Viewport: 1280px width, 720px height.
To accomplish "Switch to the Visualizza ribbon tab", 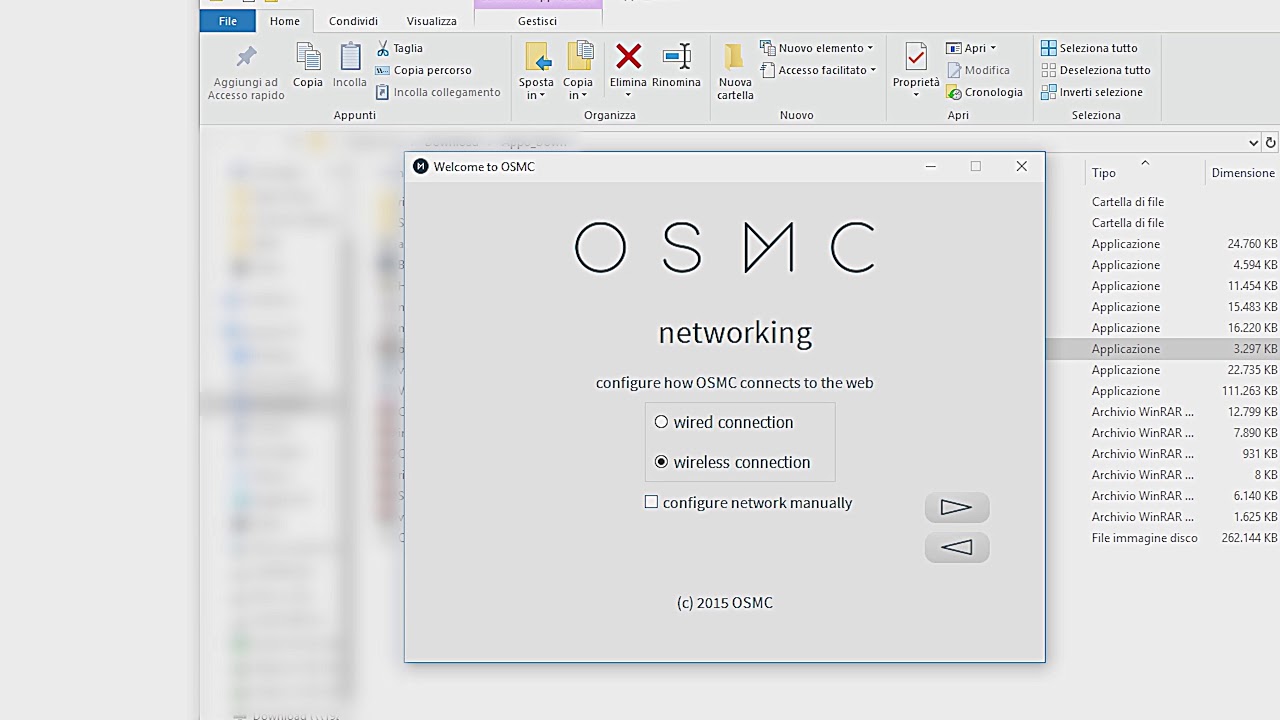I will coord(432,21).
